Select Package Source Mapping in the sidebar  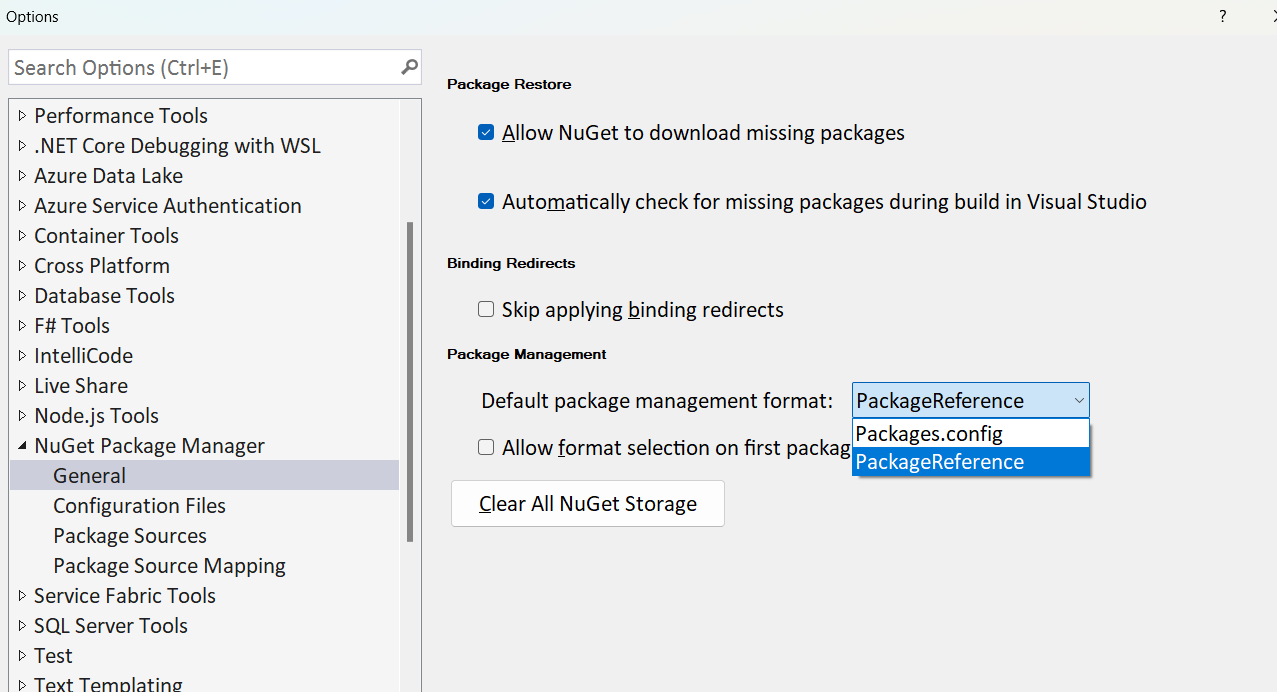tap(169, 565)
